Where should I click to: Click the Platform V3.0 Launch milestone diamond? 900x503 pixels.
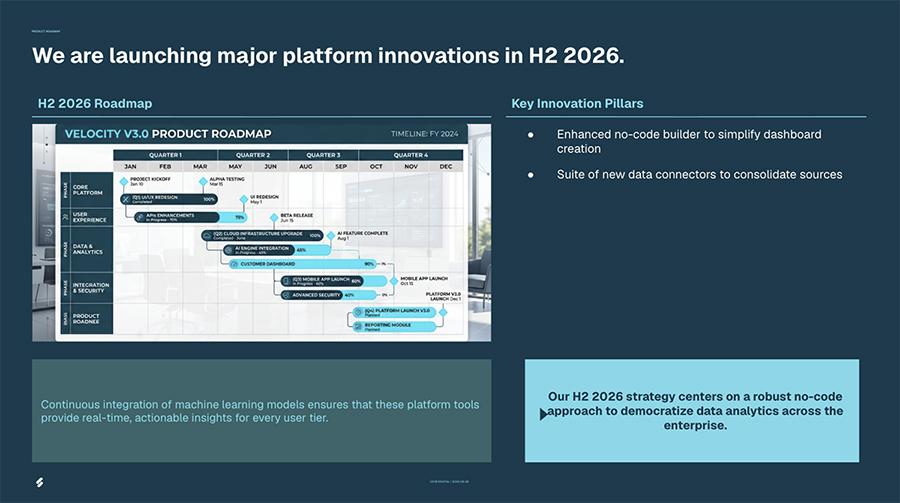[x=443, y=312]
